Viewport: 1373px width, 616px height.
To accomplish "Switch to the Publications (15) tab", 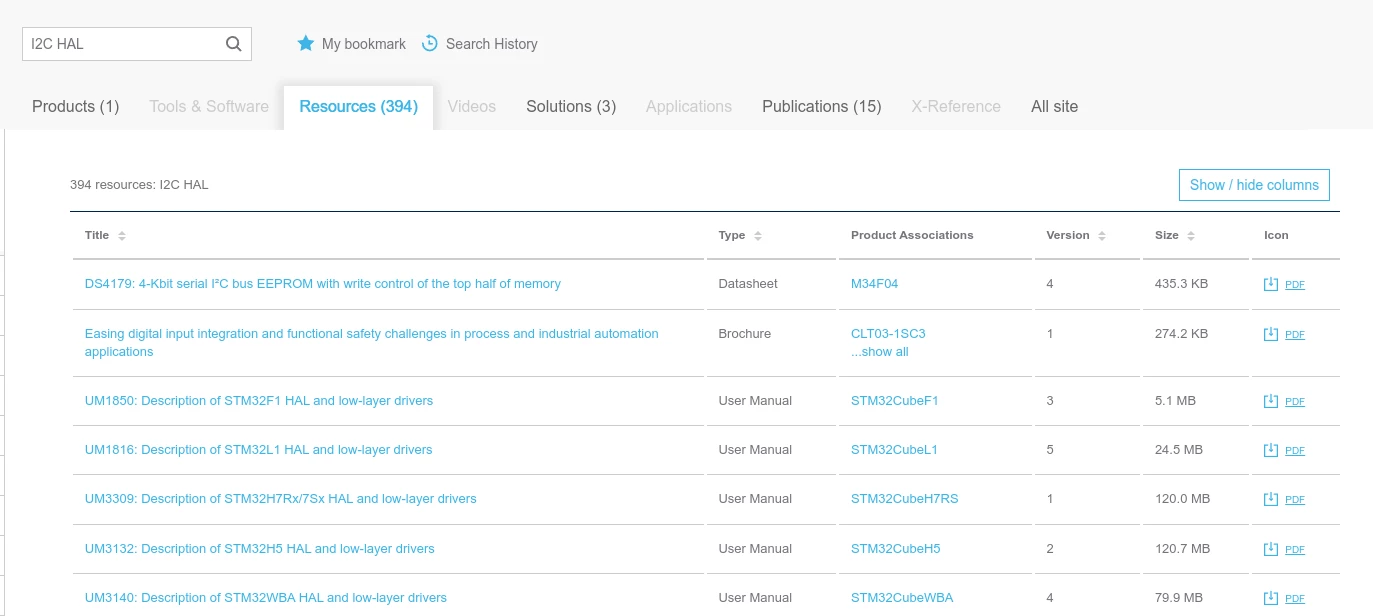I will pyautogui.click(x=822, y=106).
